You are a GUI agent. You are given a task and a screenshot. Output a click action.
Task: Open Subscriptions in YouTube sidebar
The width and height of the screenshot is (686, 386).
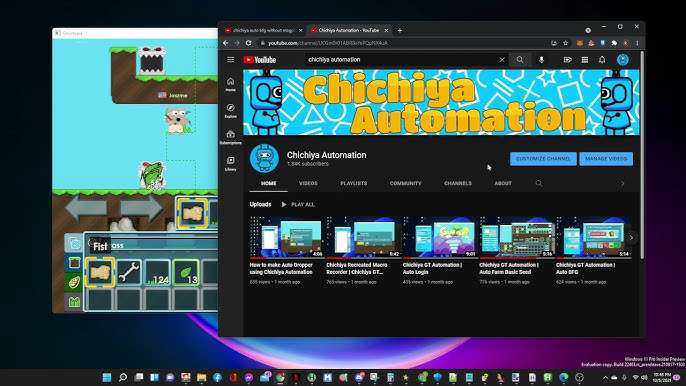(231, 137)
